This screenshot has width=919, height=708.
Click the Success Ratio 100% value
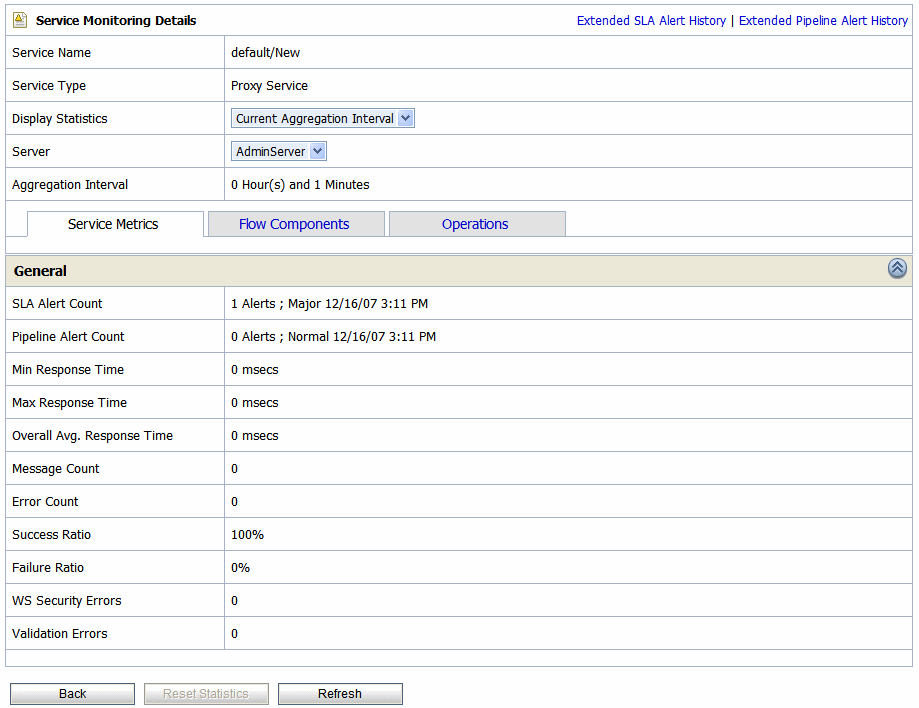point(247,534)
